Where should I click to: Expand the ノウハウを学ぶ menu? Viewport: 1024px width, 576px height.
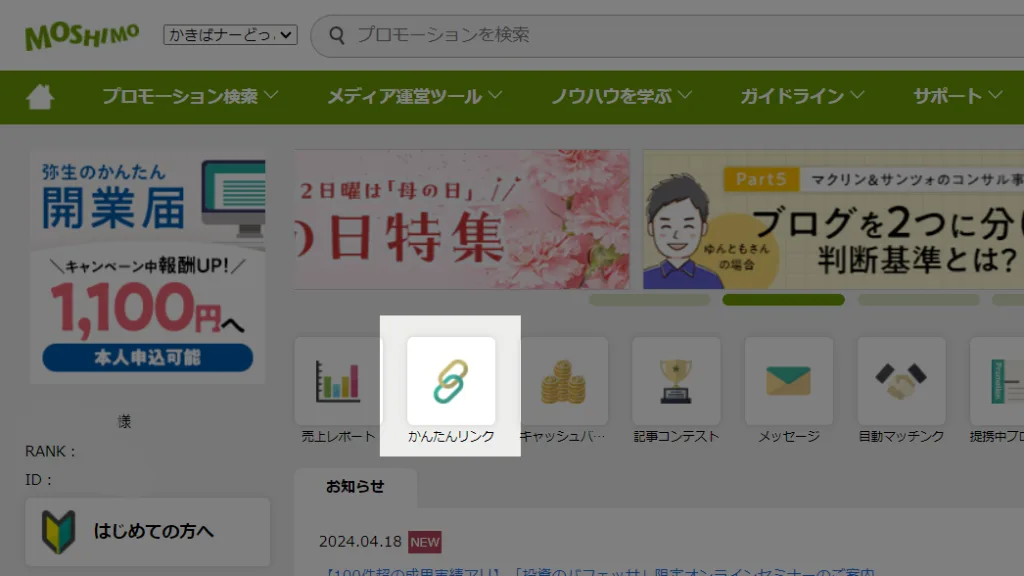pos(621,97)
